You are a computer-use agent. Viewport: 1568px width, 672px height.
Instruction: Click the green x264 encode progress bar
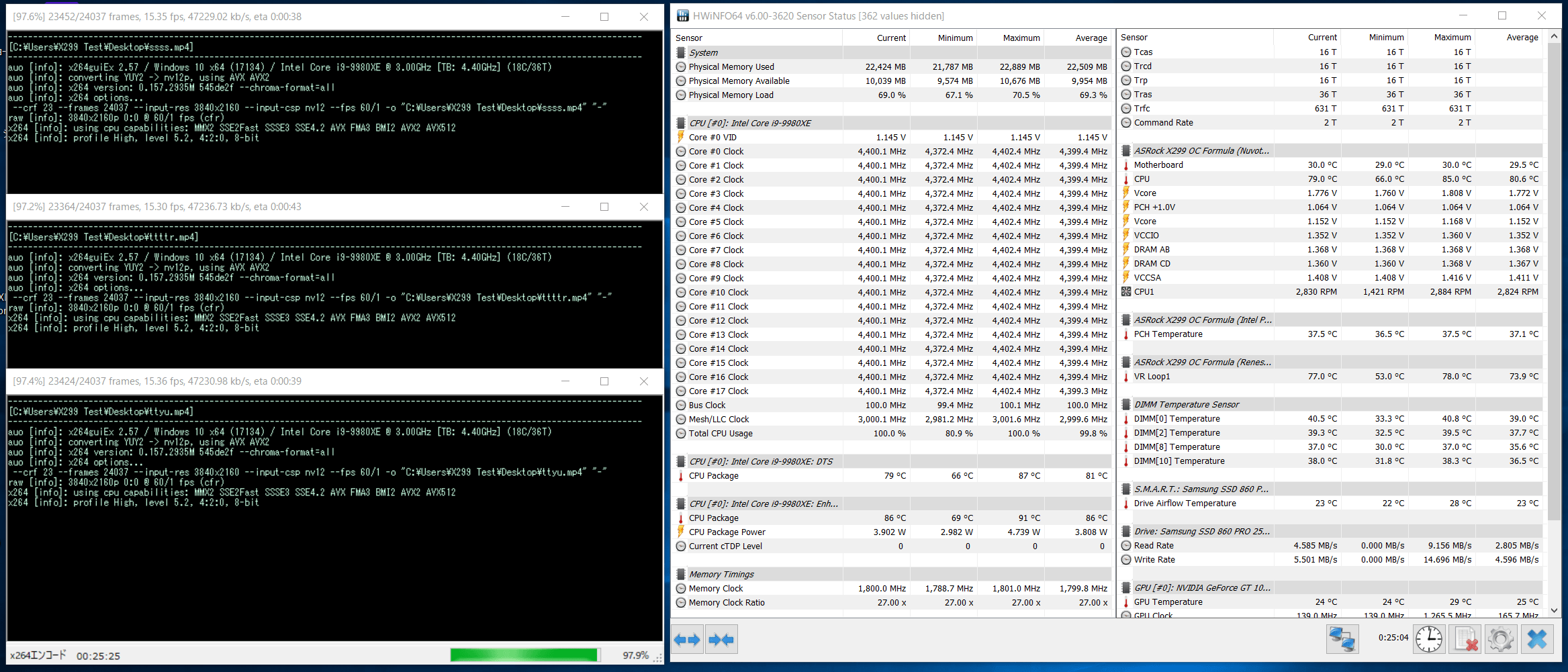coord(524,655)
